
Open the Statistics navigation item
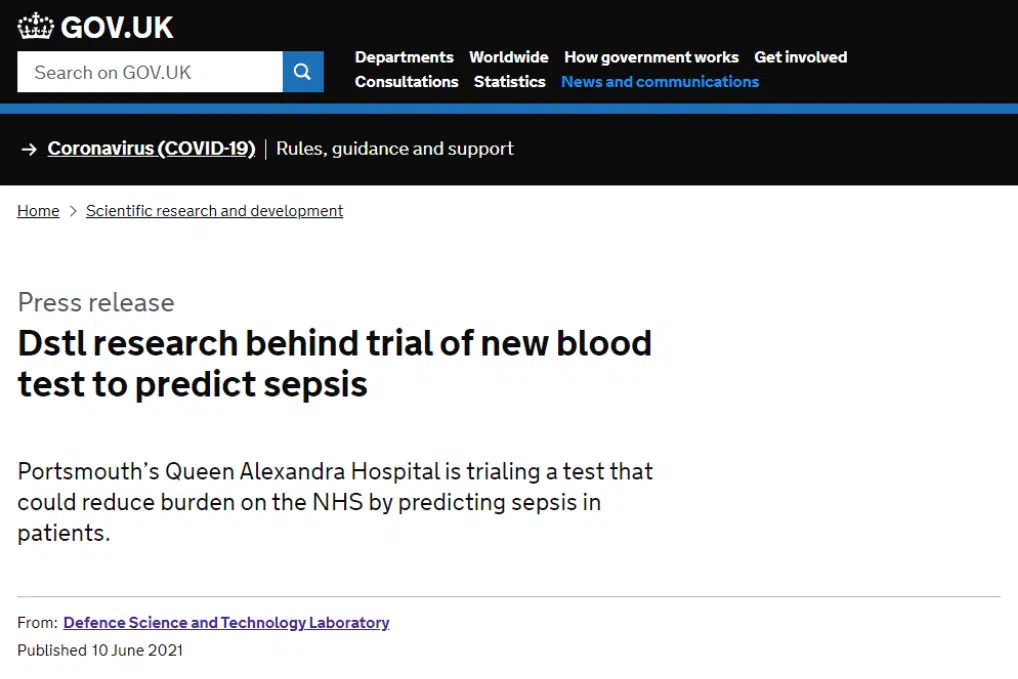[x=510, y=82]
